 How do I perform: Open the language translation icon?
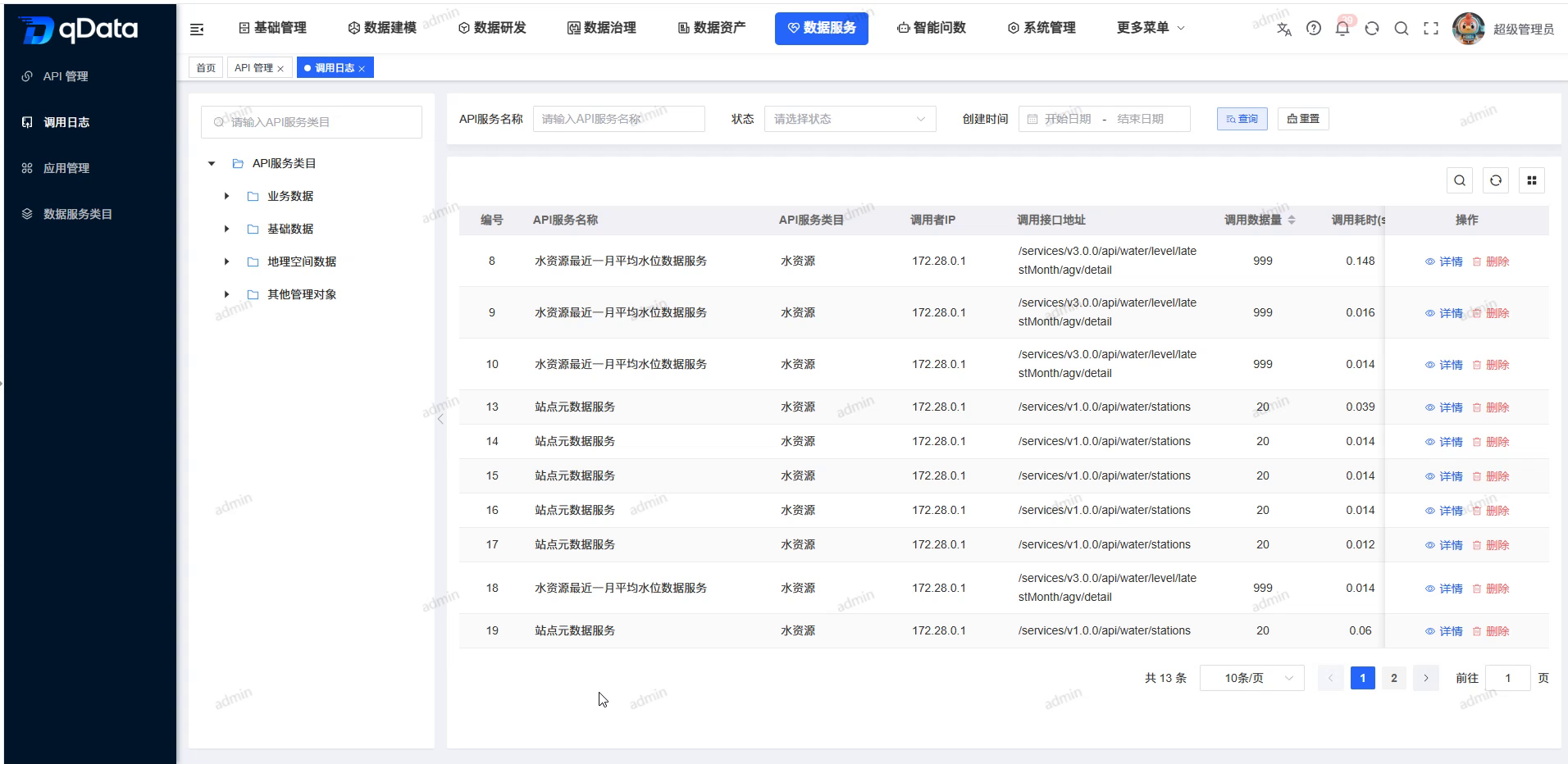coord(1284,29)
